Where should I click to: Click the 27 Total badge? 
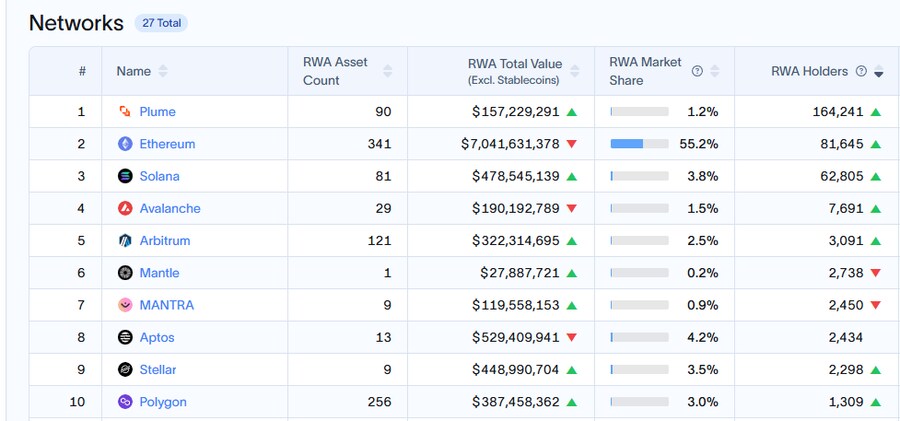(160, 22)
